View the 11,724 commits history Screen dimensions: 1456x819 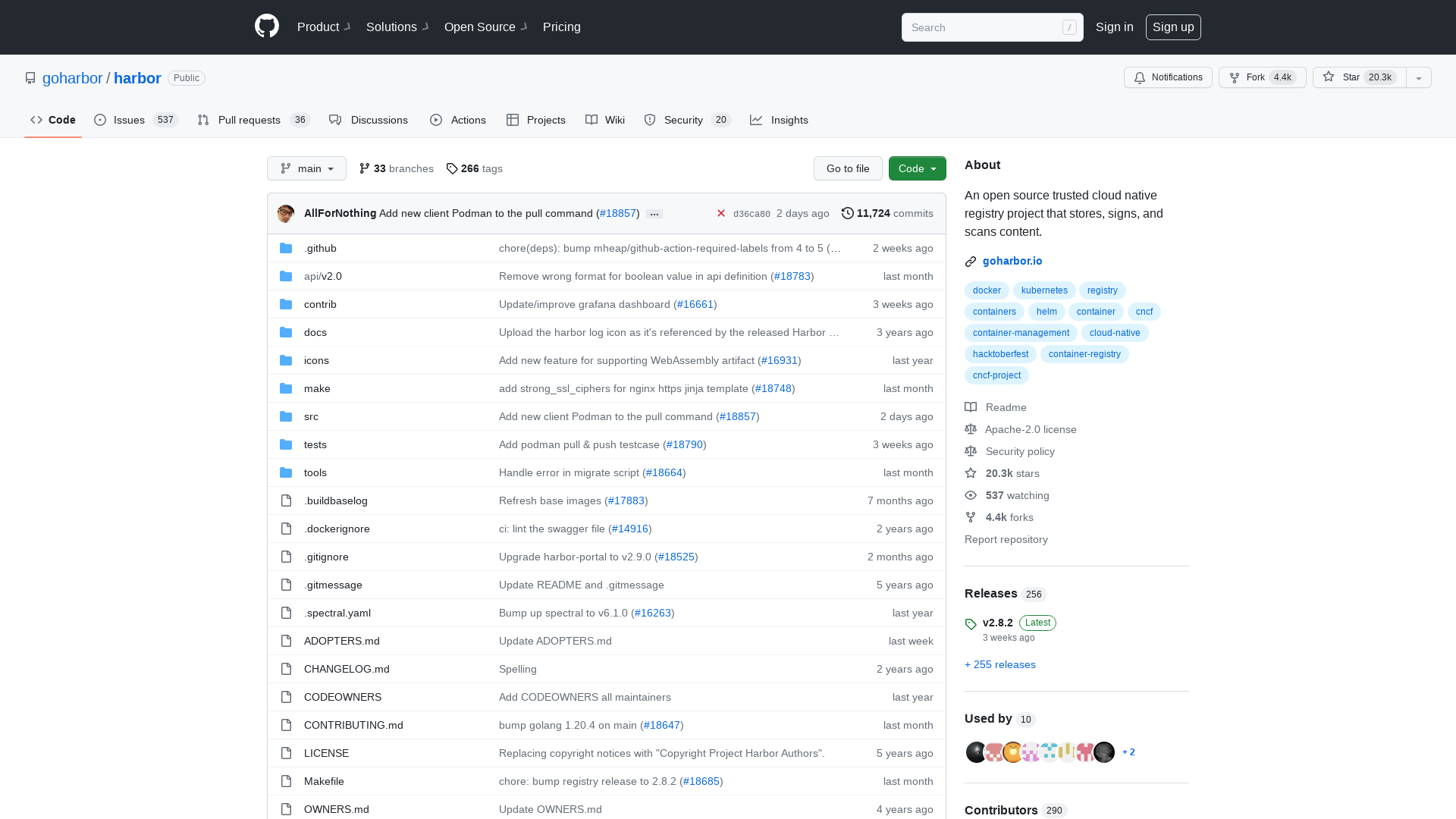tap(887, 214)
